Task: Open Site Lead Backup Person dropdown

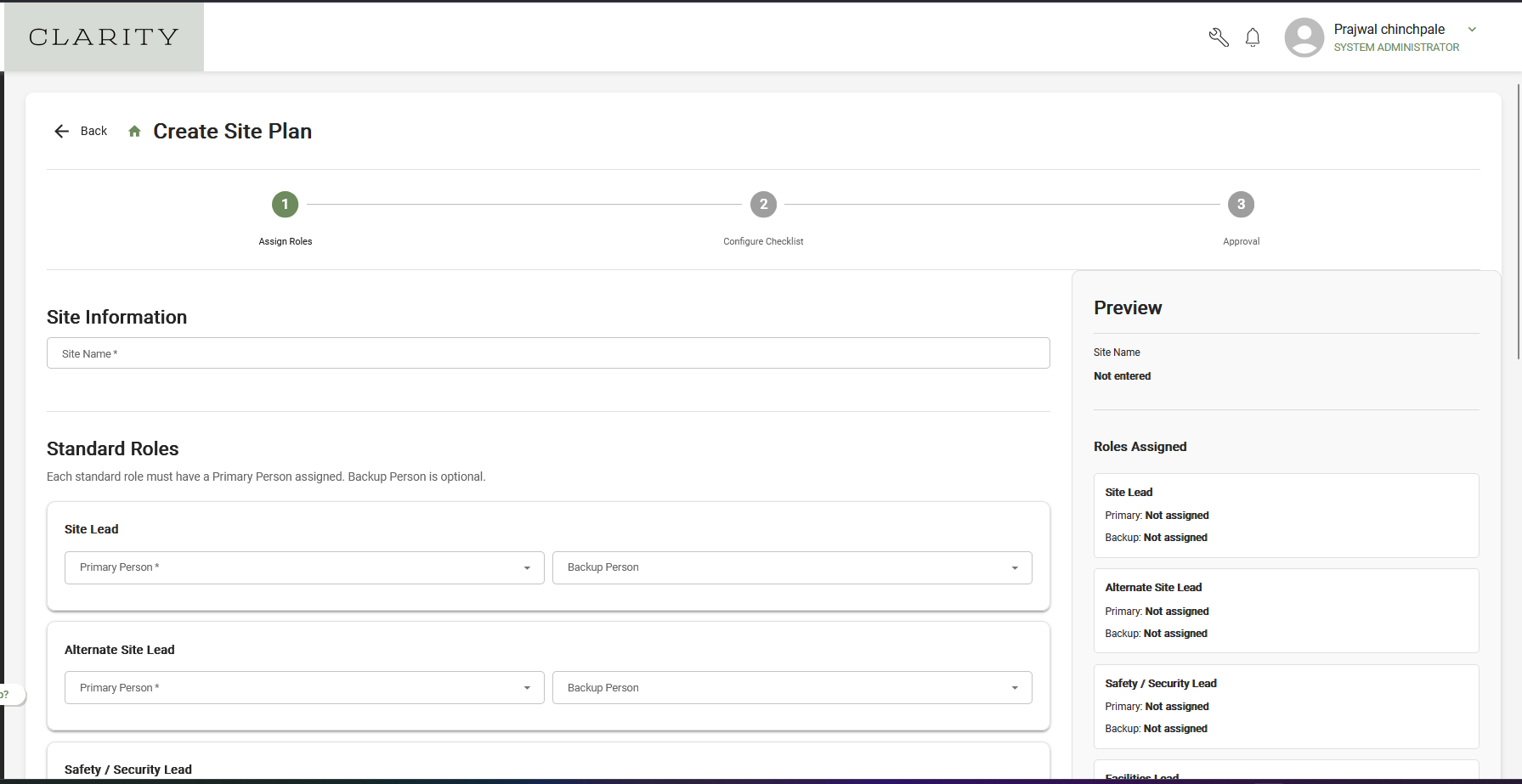Action: coord(792,567)
